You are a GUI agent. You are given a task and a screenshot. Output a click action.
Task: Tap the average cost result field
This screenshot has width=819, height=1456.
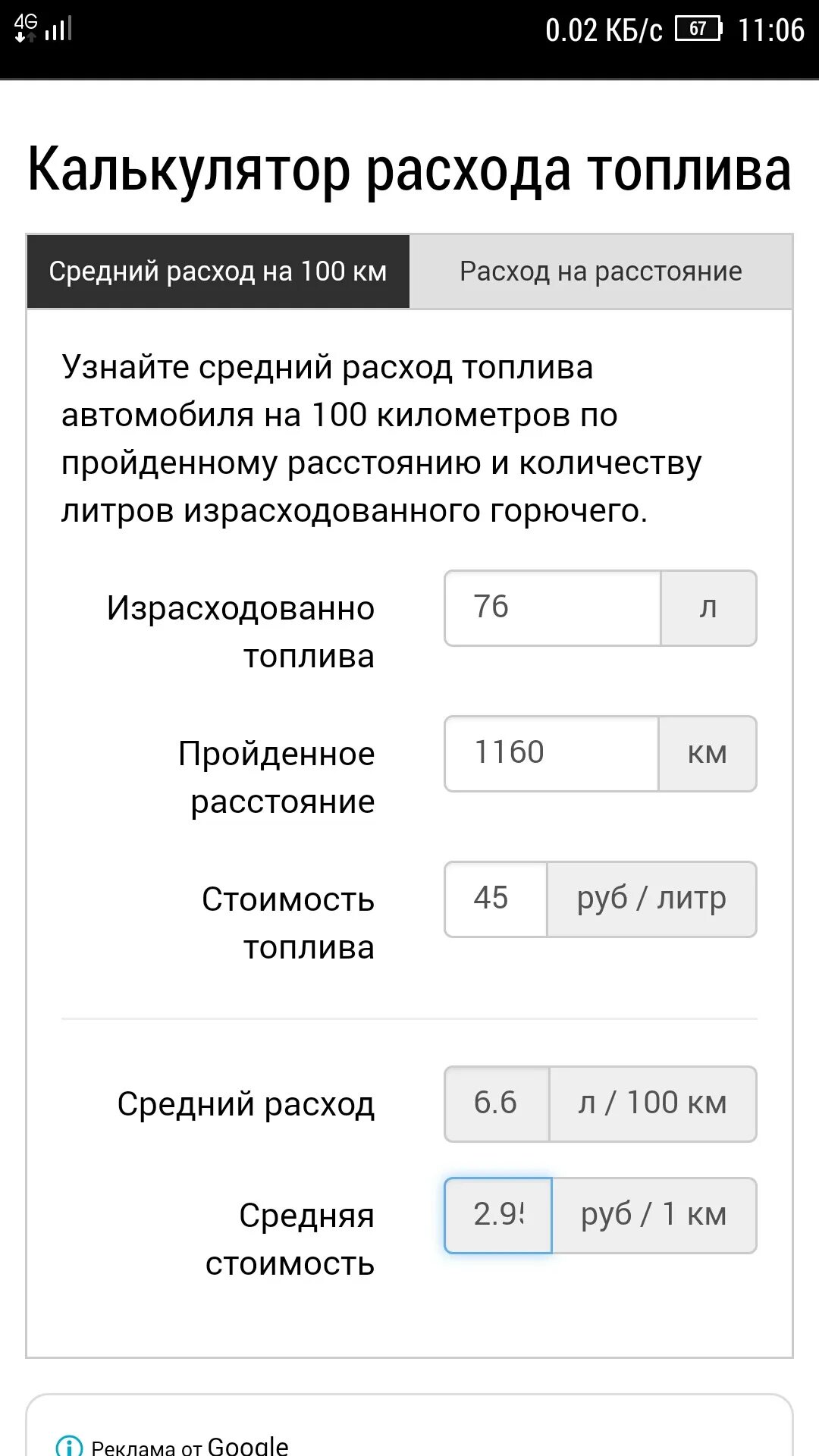point(497,1216)
